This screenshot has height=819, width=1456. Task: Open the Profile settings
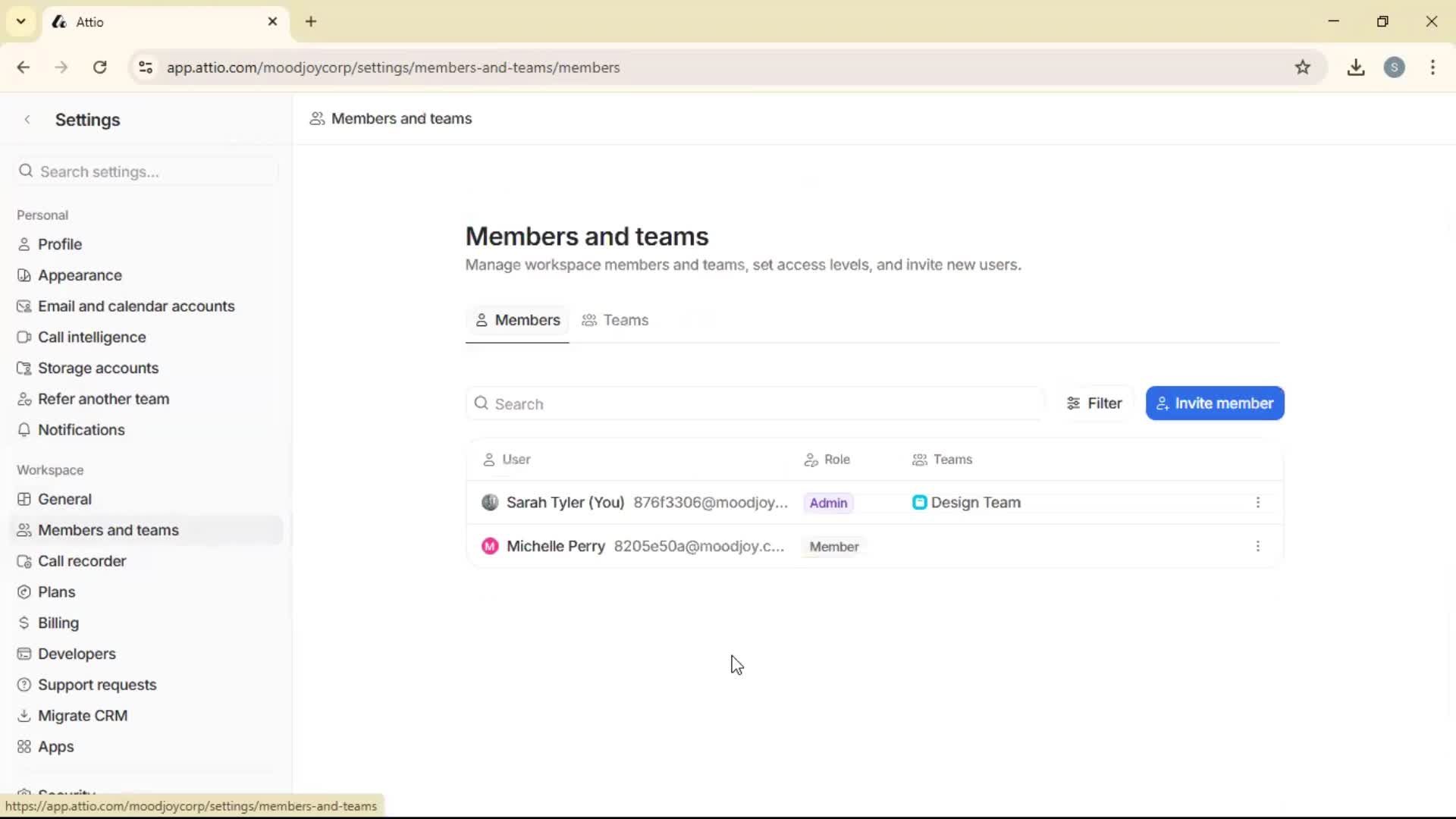[x=60, y=243]
